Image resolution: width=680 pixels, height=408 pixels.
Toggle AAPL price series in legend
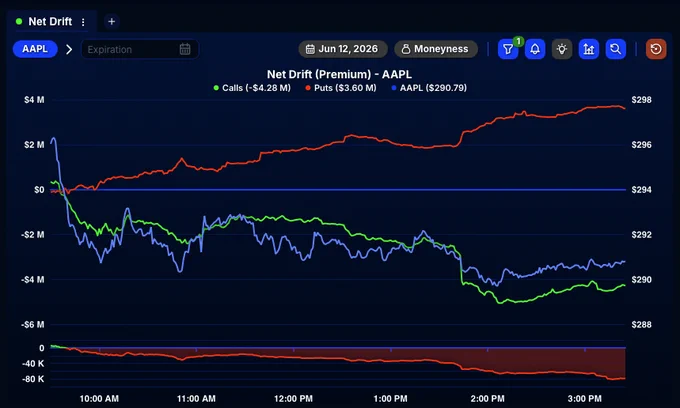point(429,88)
